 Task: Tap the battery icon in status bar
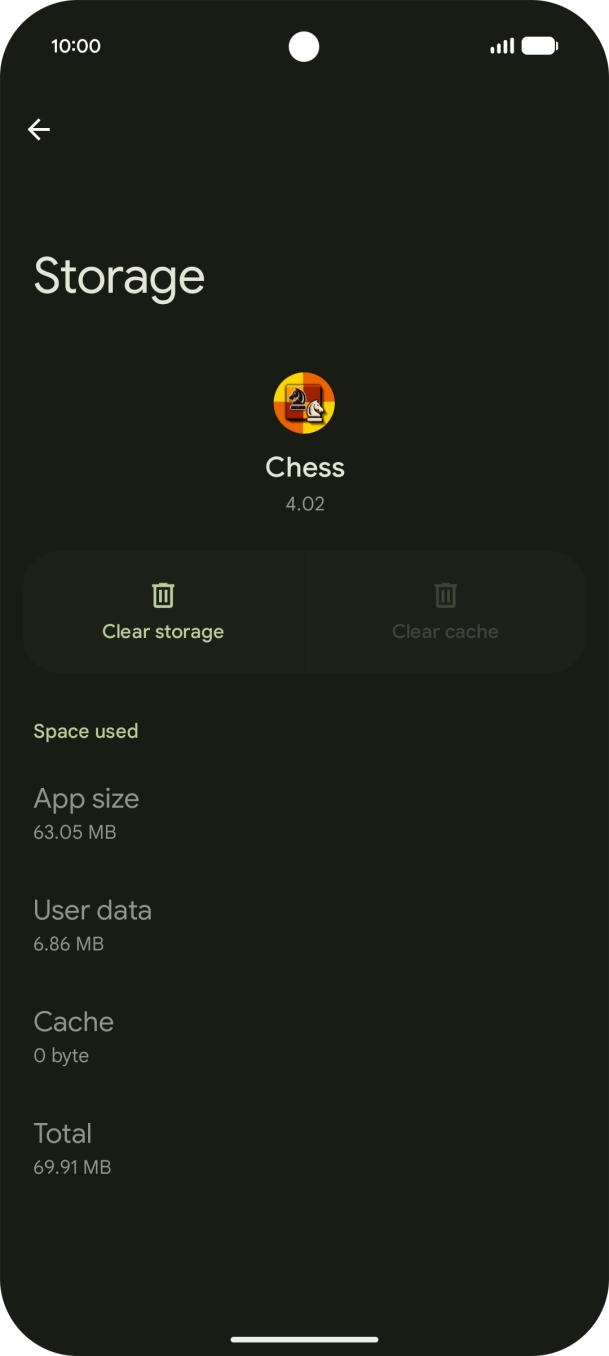[539, 46]
